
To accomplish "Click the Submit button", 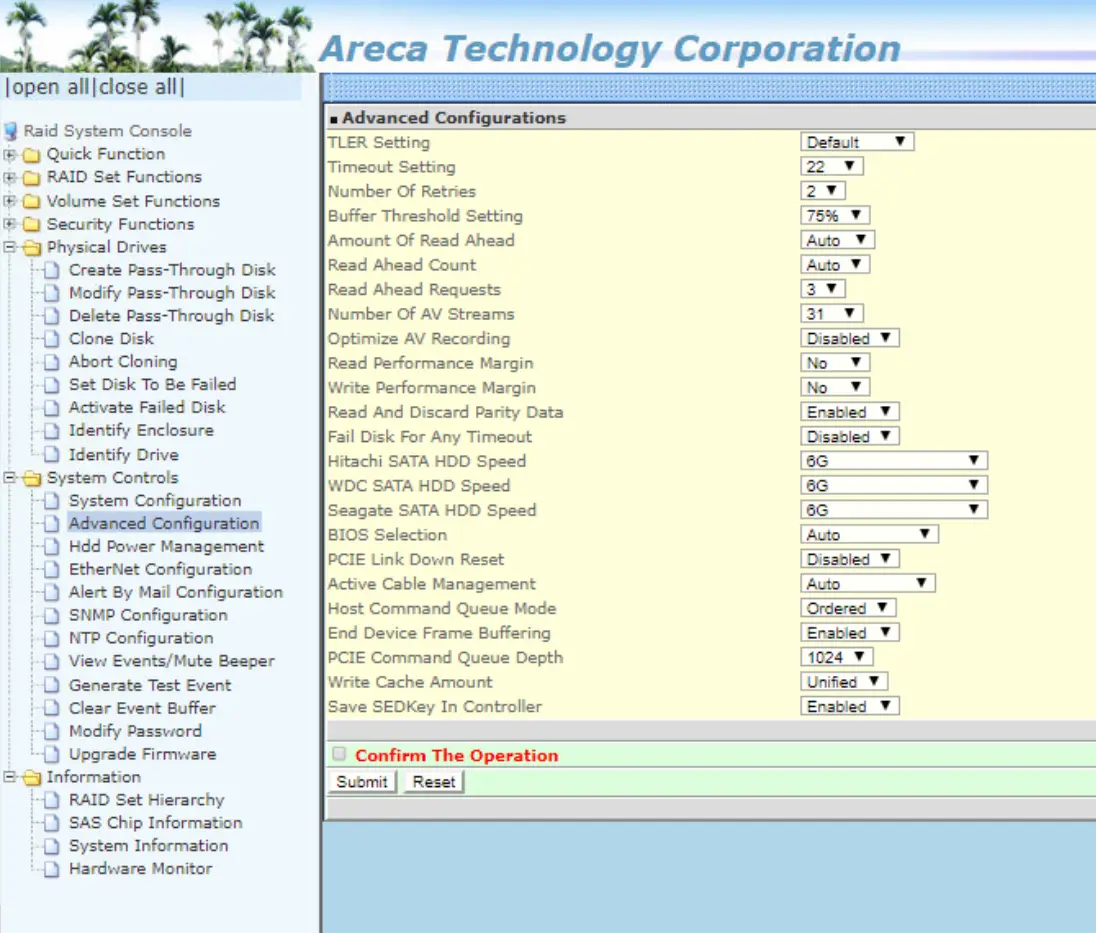I will pyautogui.click(x=361, y=781).
